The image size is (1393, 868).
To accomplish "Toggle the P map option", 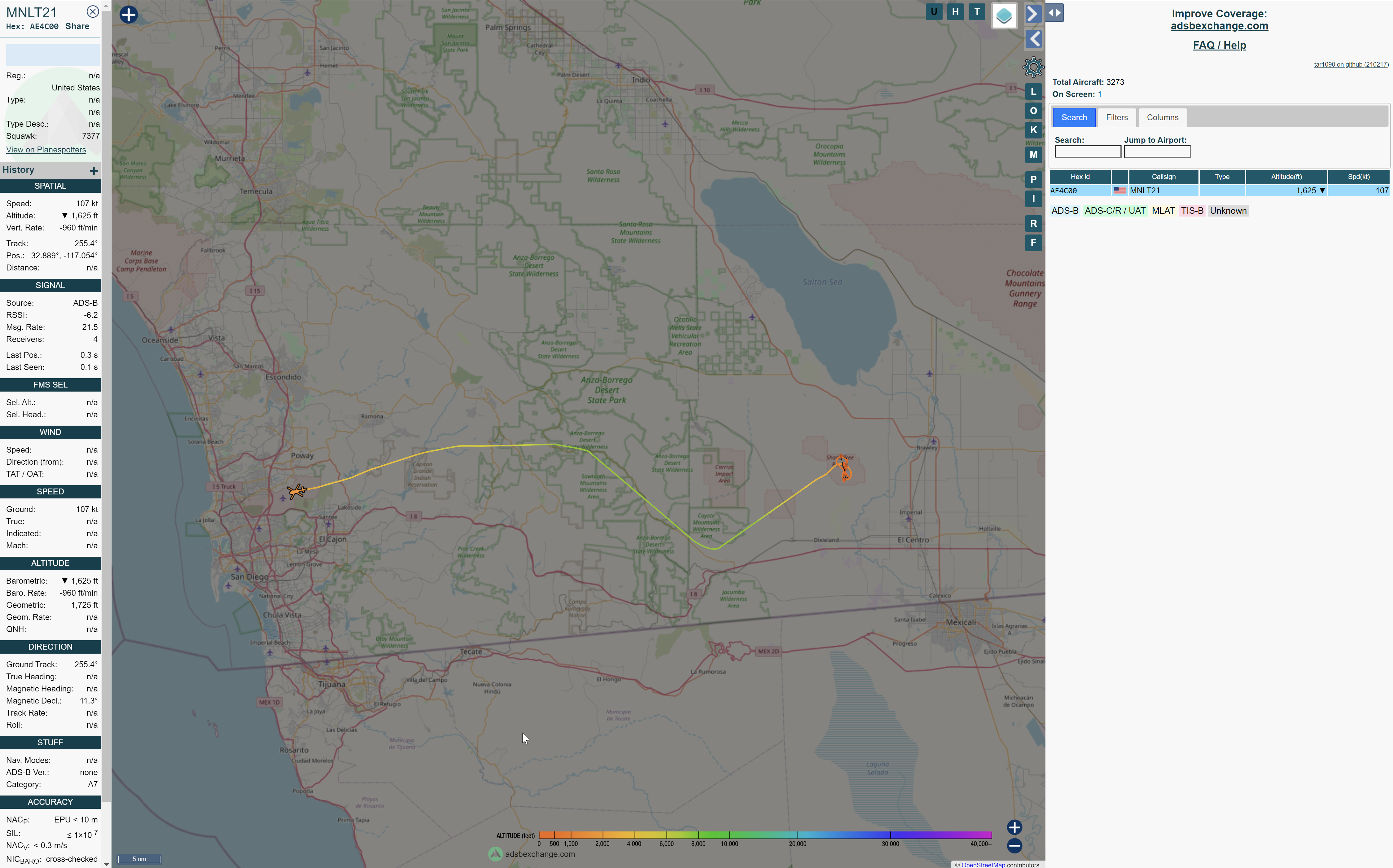I will (x=1033, y=179).
